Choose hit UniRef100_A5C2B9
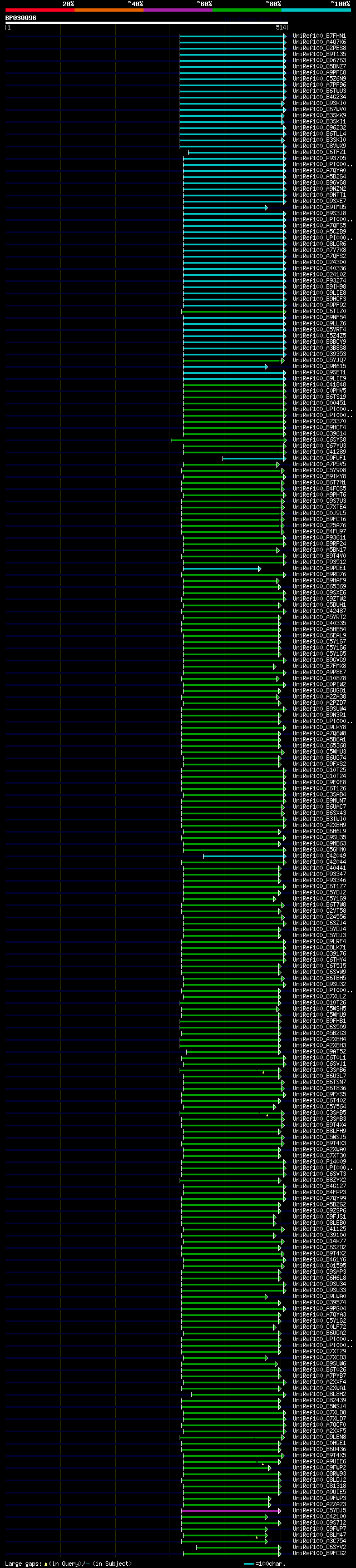Image resolution: width=356 pixels, height=1568 pixels. pos(319,232)
